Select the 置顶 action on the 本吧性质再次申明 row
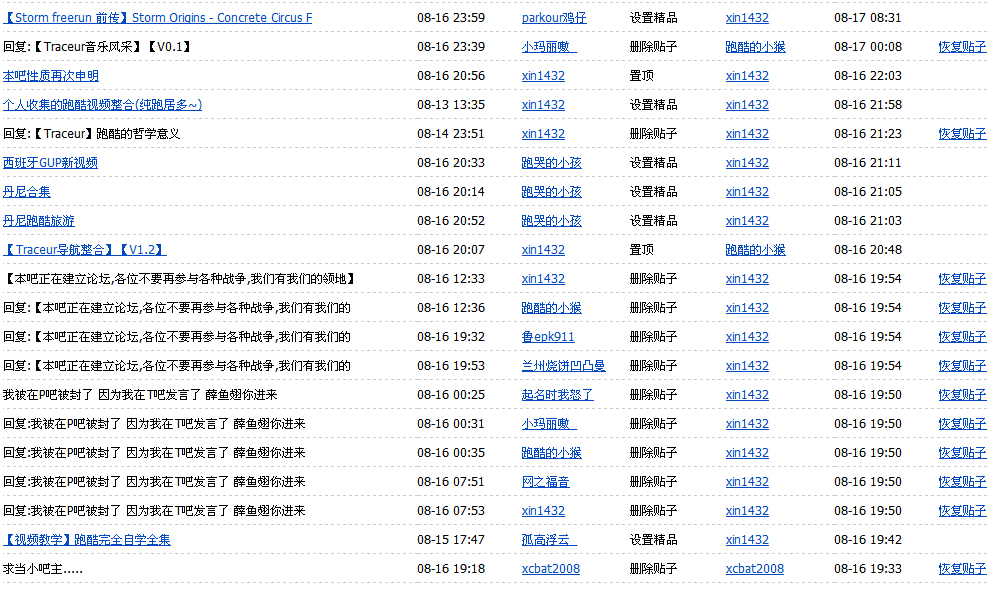Image resolution: width=995 pixels, height=589 pixels. [x=641, y=76]
